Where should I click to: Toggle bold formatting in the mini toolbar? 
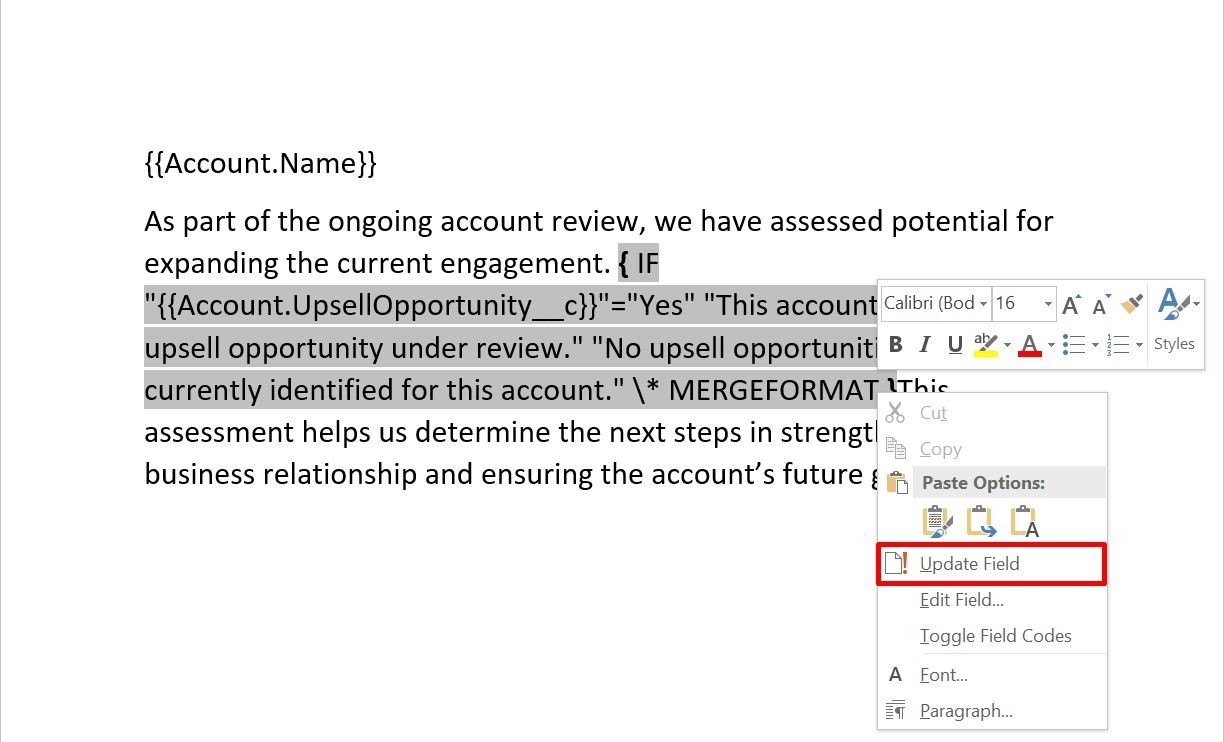tap(896, 345)
